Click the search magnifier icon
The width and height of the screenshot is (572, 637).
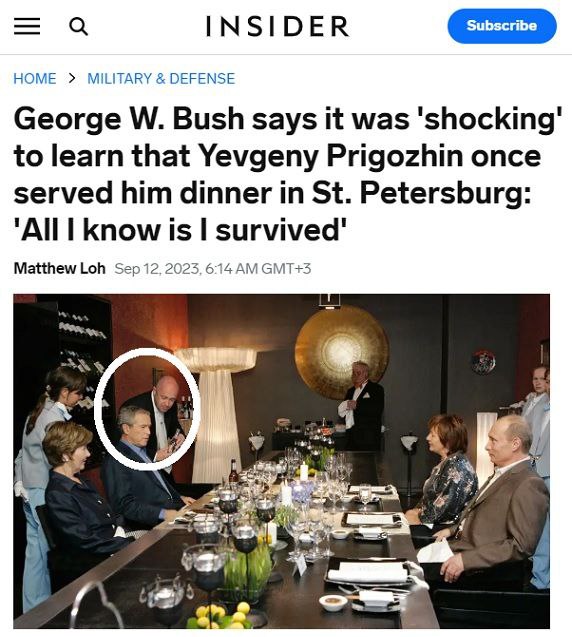(x=78, y=27)
